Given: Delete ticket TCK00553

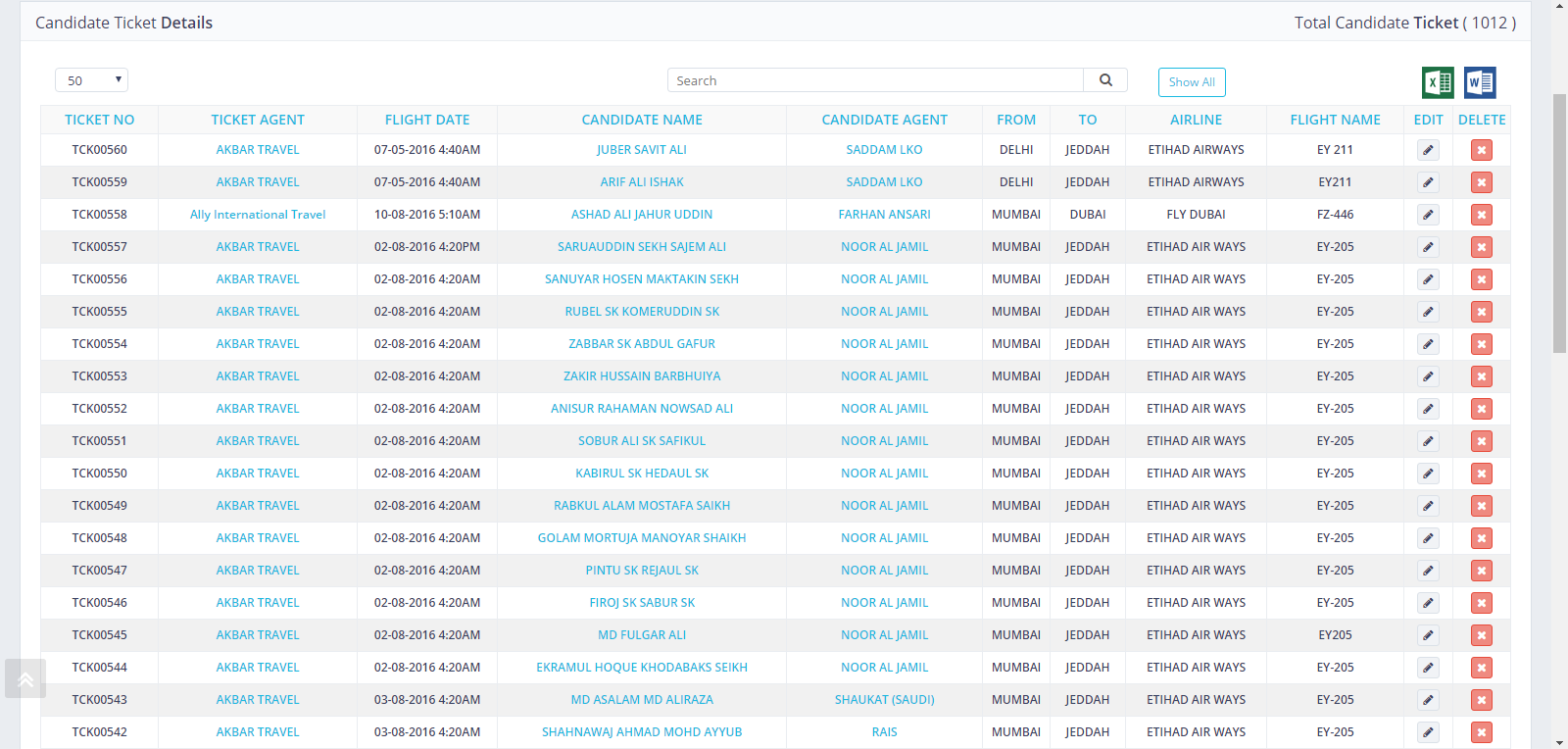Looking at the screenshot, I should point(1482,376).
